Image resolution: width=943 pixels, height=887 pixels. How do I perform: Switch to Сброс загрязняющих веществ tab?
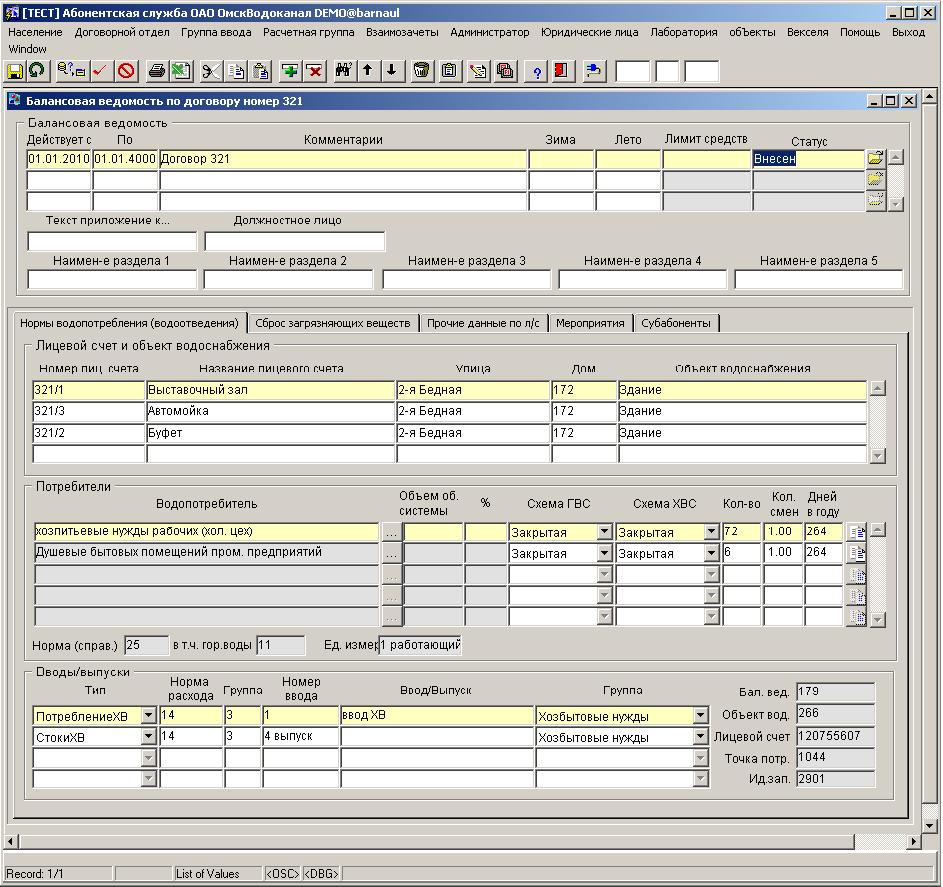tap(332, 323)
